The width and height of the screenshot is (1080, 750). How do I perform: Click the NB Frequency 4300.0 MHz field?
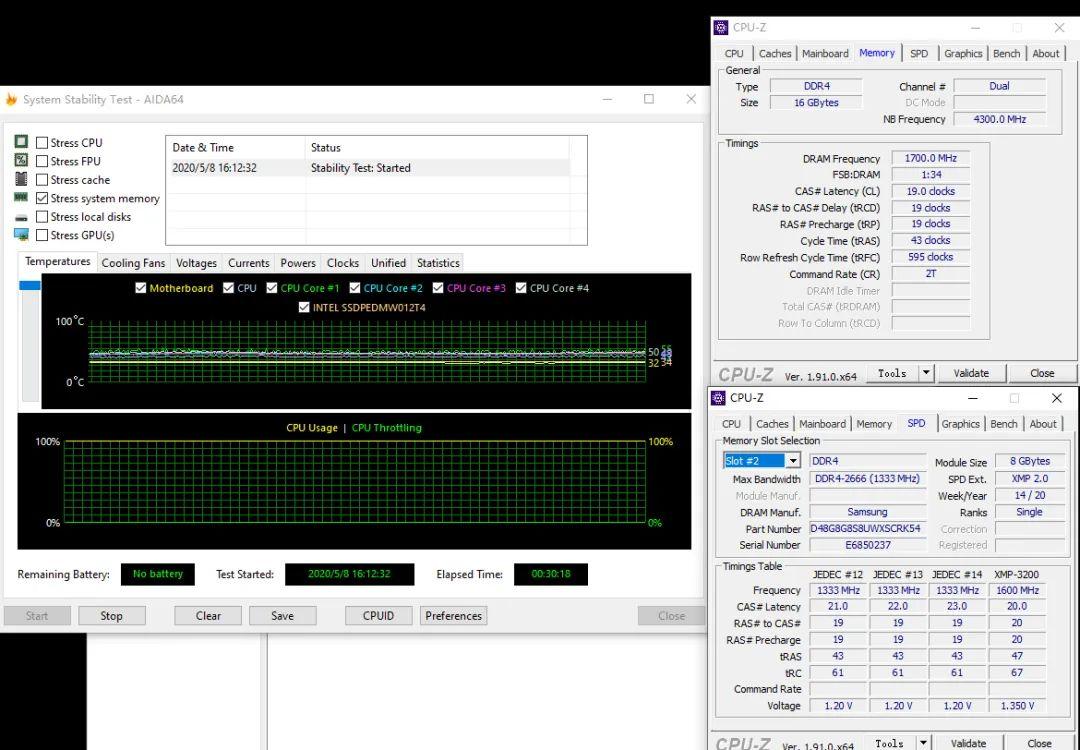[999, 119]
